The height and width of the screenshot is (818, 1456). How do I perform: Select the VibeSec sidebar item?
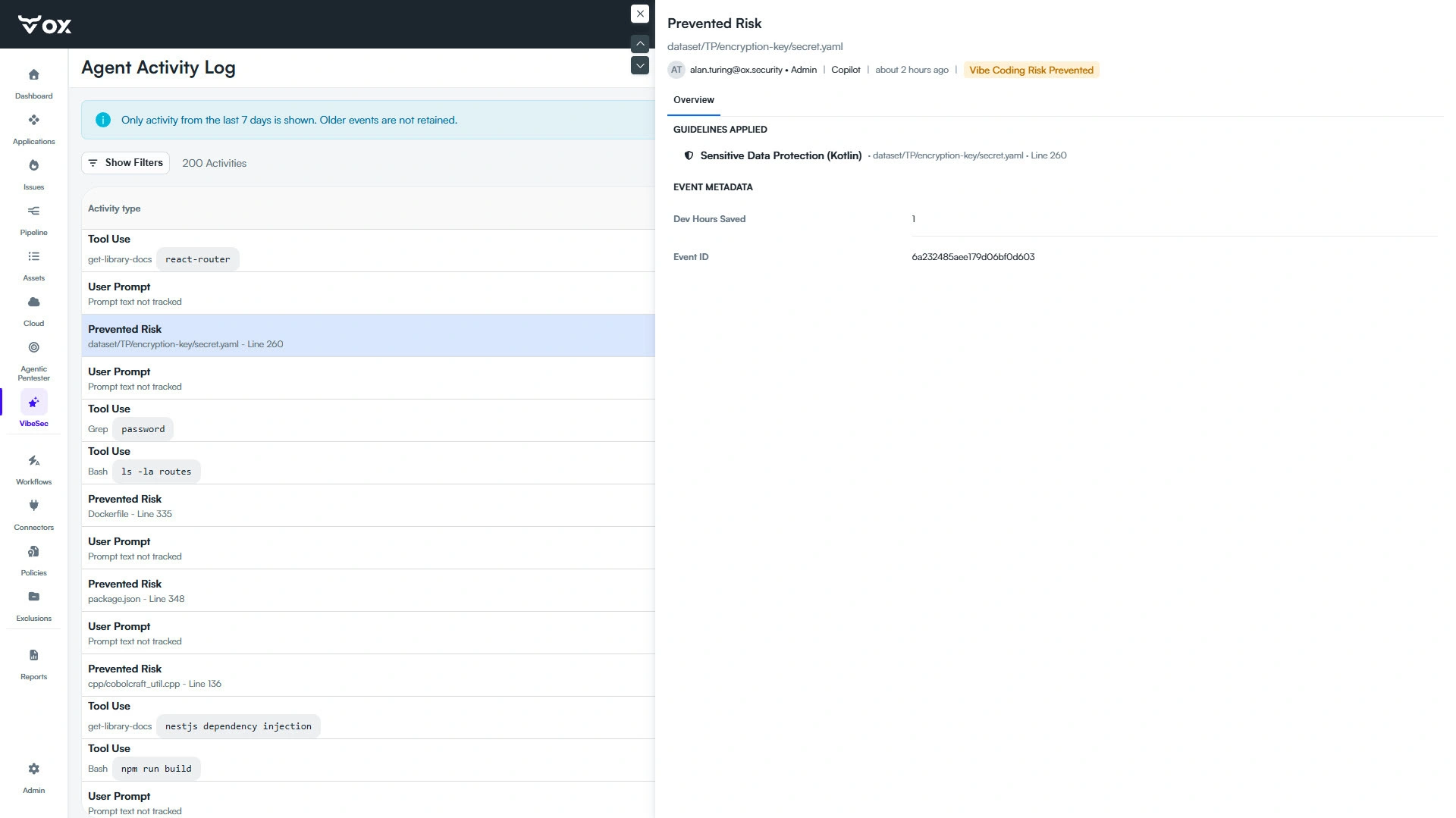(33, 409)
